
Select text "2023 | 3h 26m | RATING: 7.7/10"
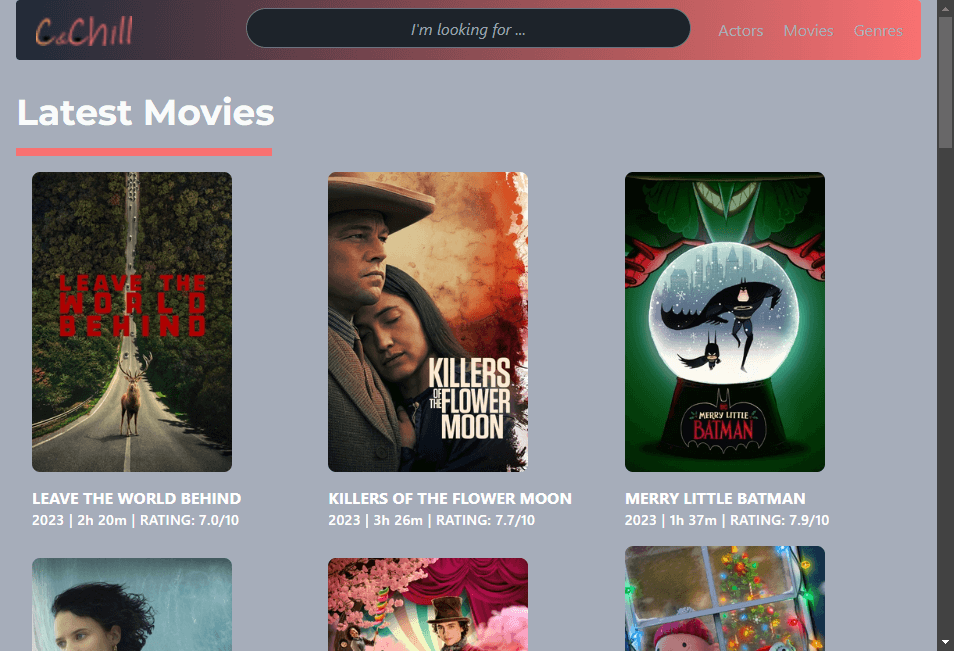tap(432, 520)
